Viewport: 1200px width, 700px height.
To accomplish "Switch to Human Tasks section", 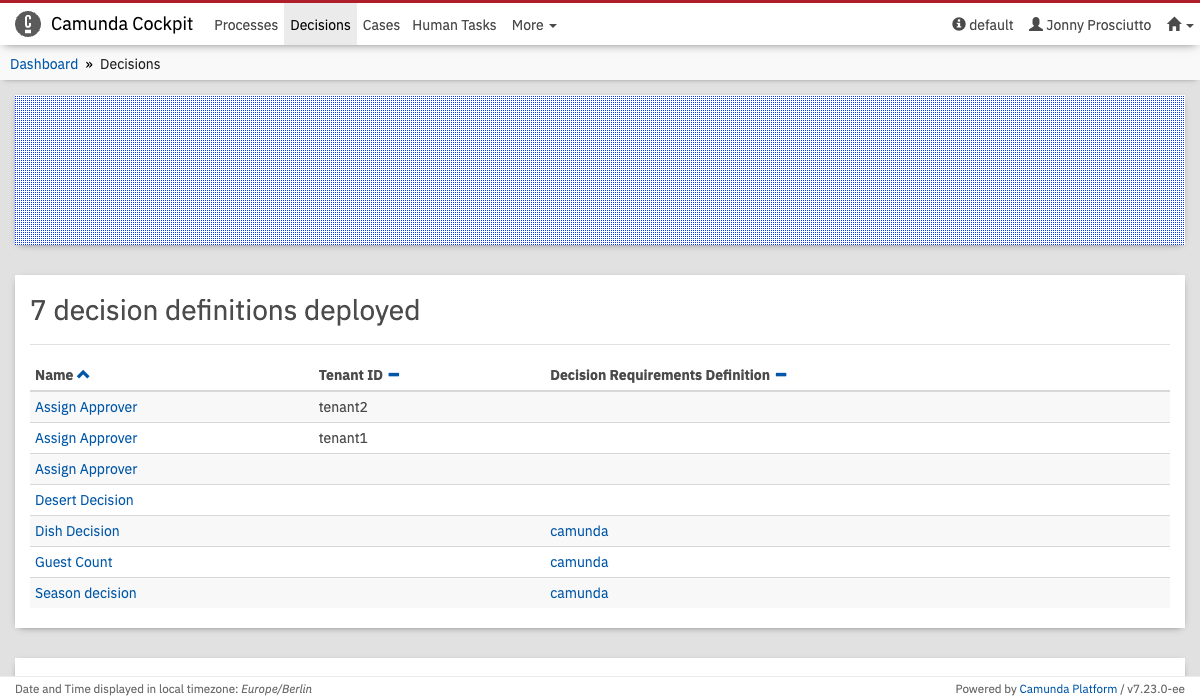I will point(454,25).
